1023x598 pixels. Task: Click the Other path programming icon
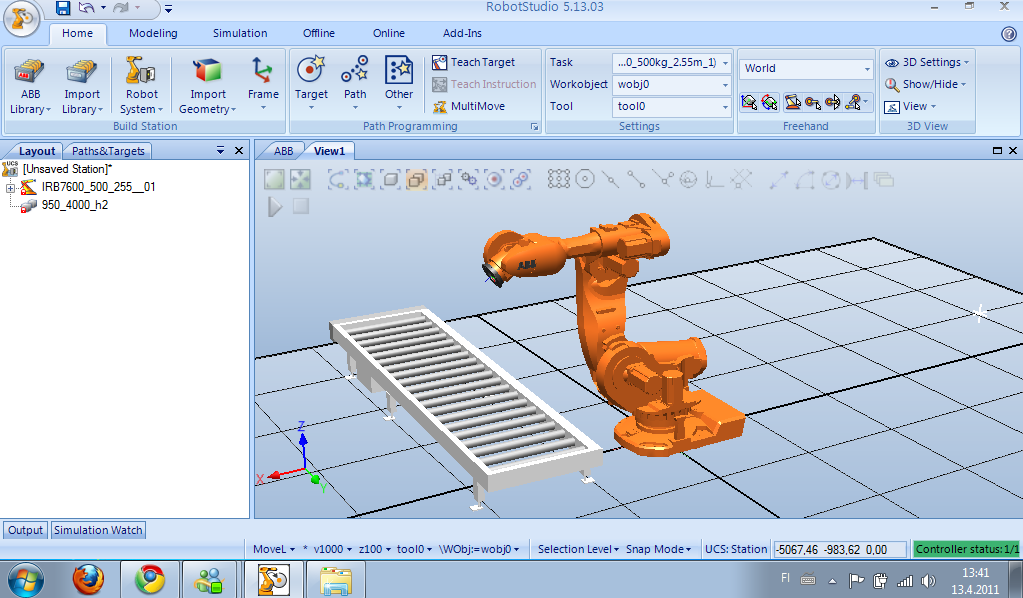(399, 70)
